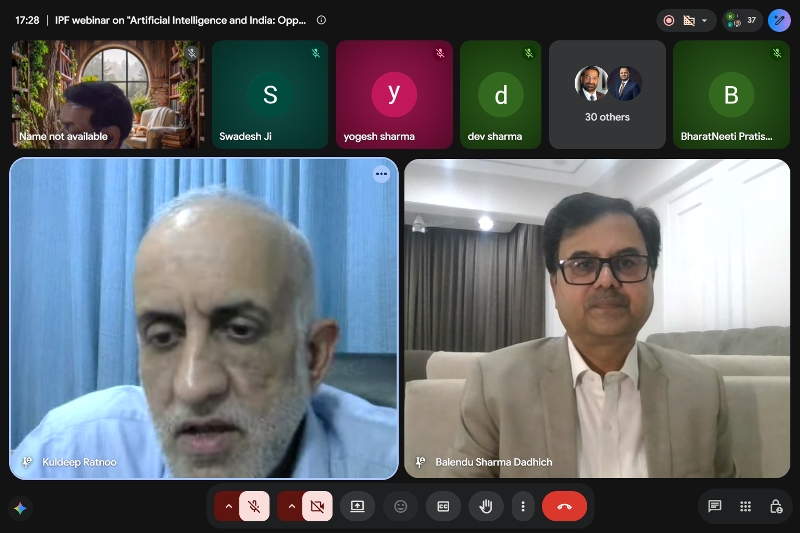This screenshot has width=800, height=533.
Task: Open more options three-dot menu
Action: 523,506
